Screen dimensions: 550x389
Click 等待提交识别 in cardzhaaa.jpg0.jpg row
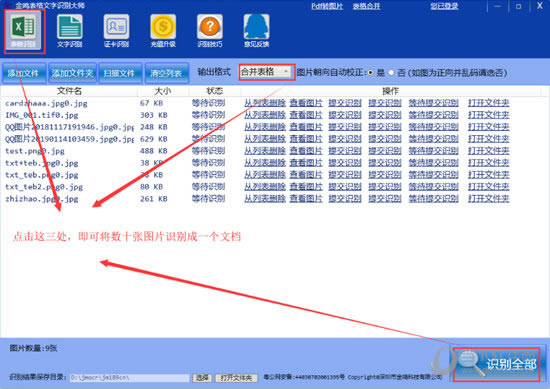pyautogui.click(x=434, y=103)
